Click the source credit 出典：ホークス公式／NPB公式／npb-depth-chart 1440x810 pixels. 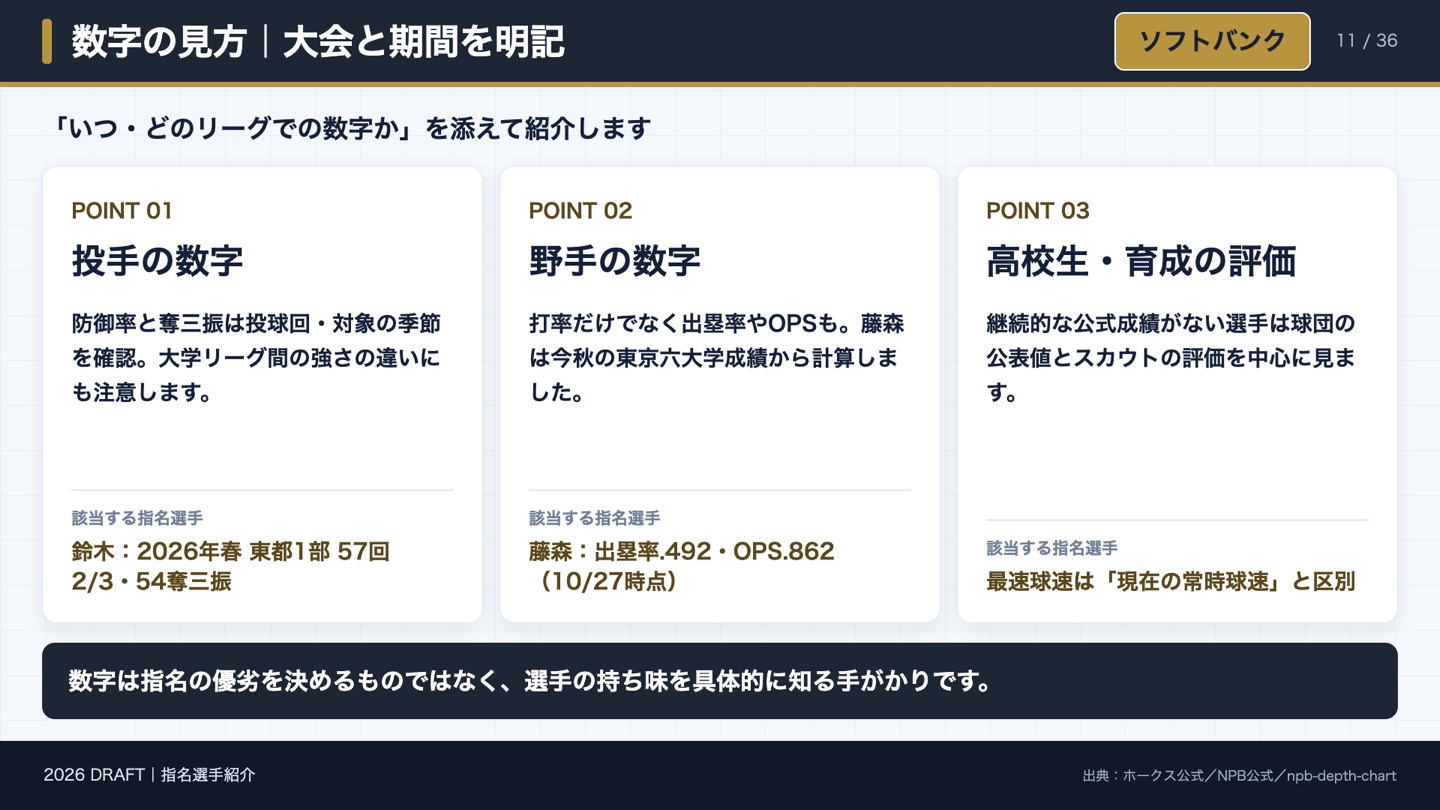click(1239, 776)
